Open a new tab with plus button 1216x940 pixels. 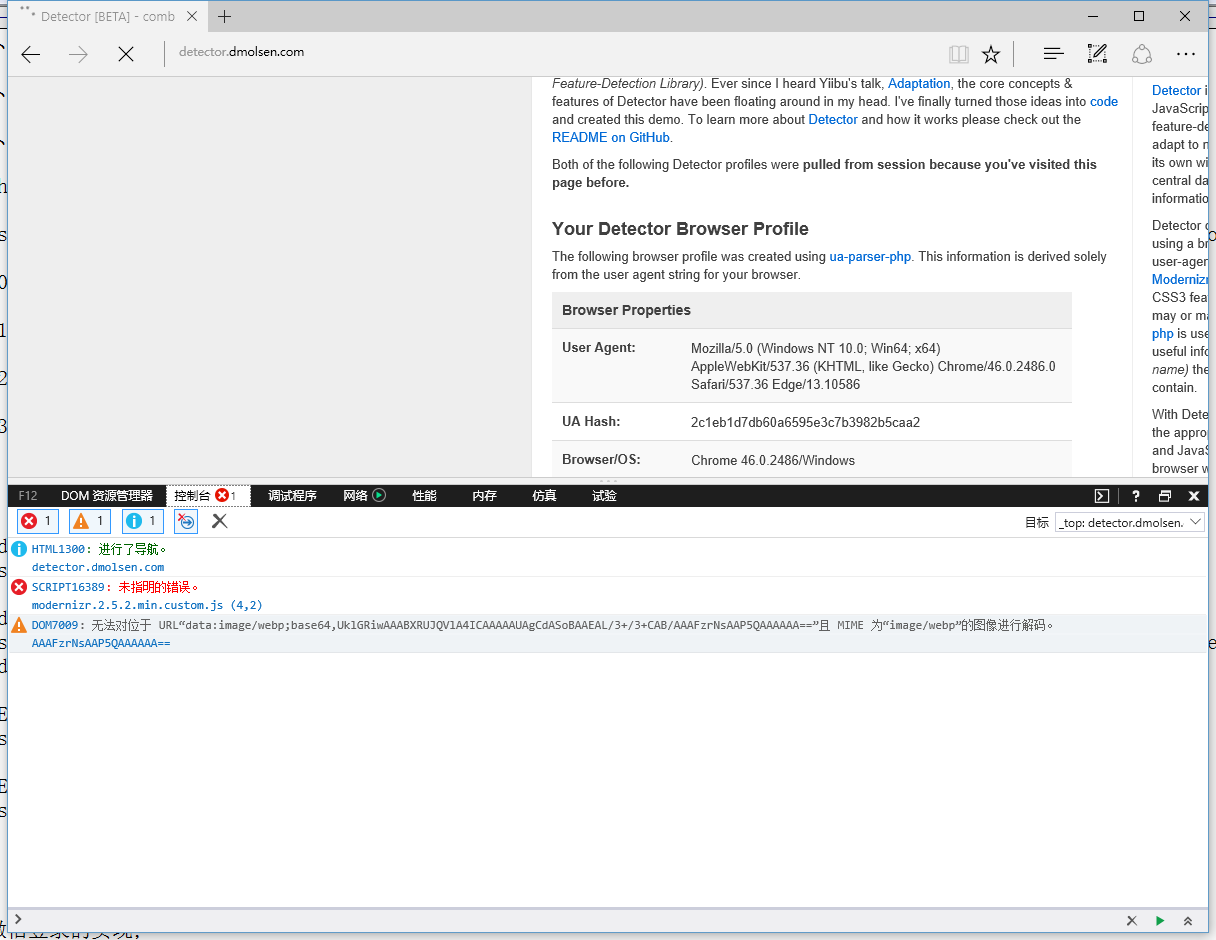224,16
